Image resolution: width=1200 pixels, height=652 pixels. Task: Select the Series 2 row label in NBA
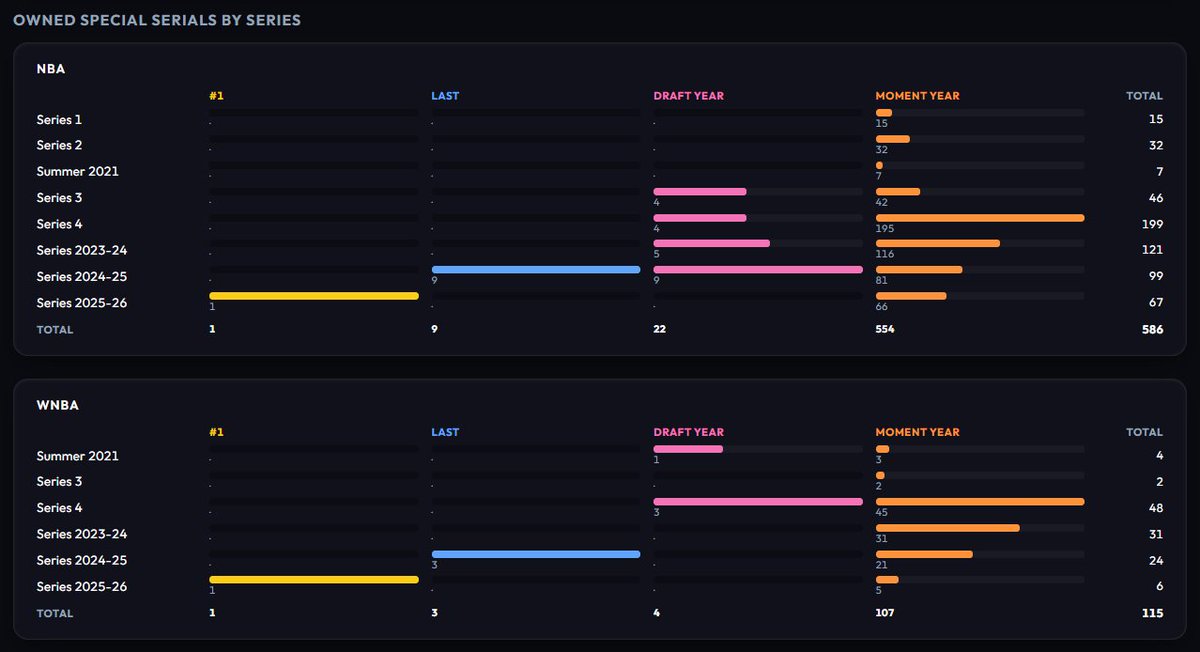coord(60,146)
